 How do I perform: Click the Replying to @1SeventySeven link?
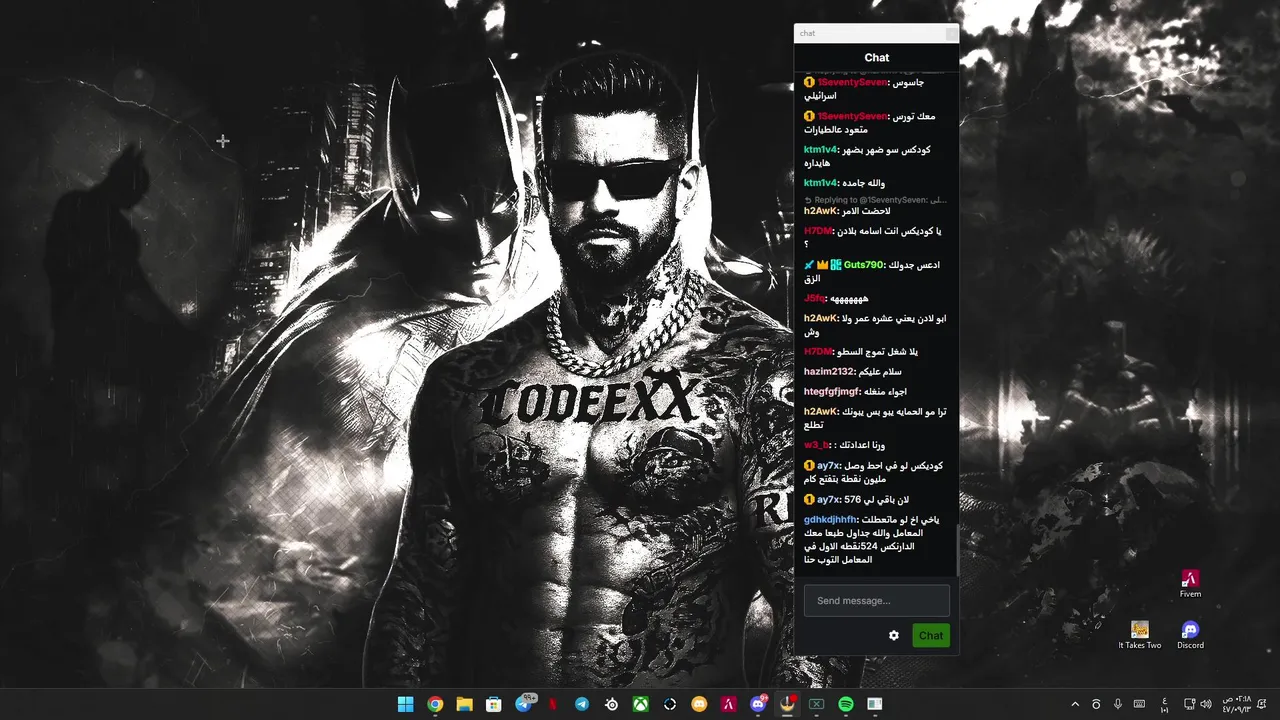click(875, 200)
